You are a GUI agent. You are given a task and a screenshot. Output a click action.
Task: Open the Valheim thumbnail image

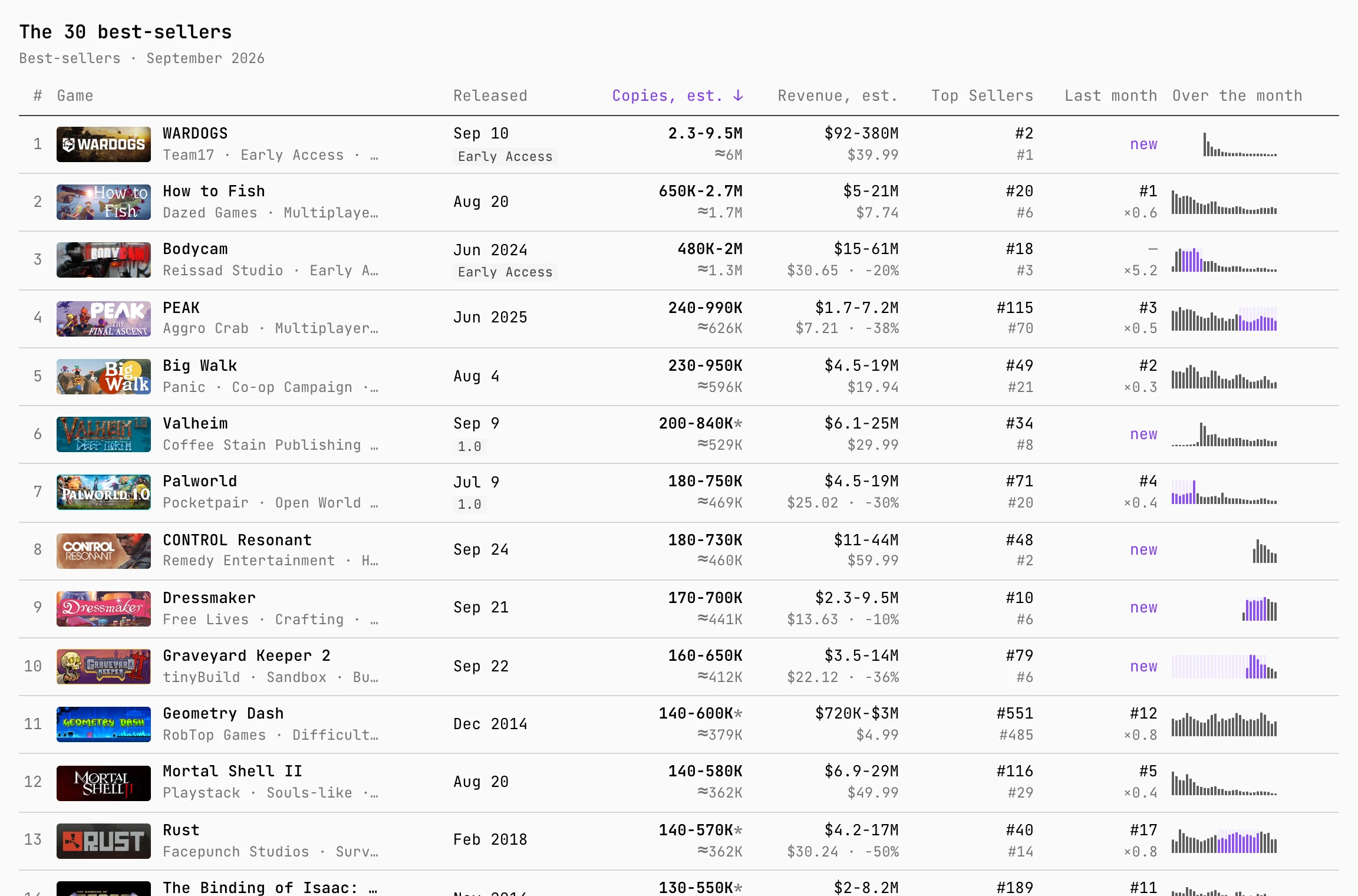104,434
